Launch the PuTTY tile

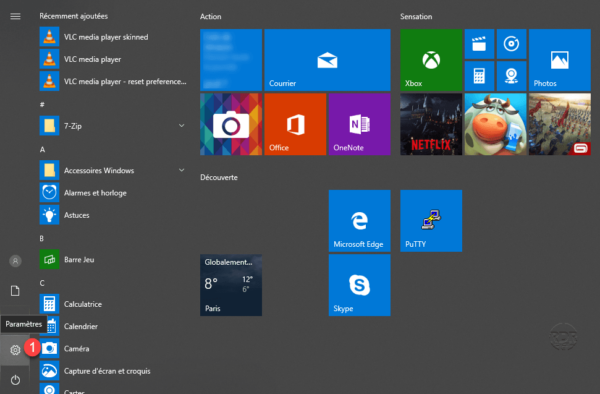tap(431, 221)
